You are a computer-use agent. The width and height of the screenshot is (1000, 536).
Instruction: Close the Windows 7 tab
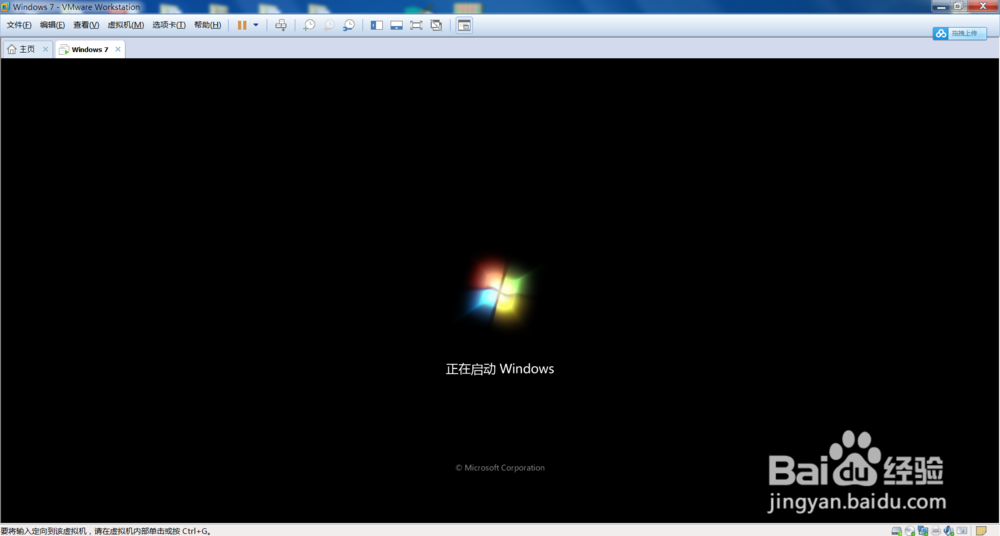pos(118,49)
